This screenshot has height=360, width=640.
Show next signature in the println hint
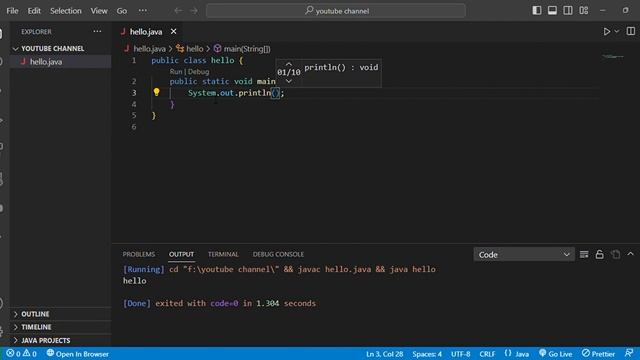tap(289, 81)
